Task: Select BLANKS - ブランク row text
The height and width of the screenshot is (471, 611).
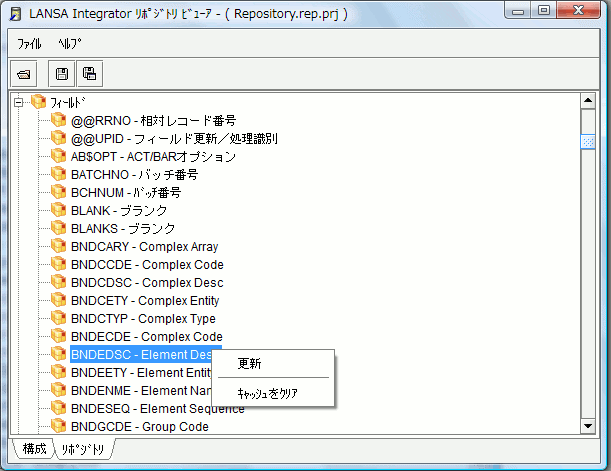Action: [x=123, y=228]
